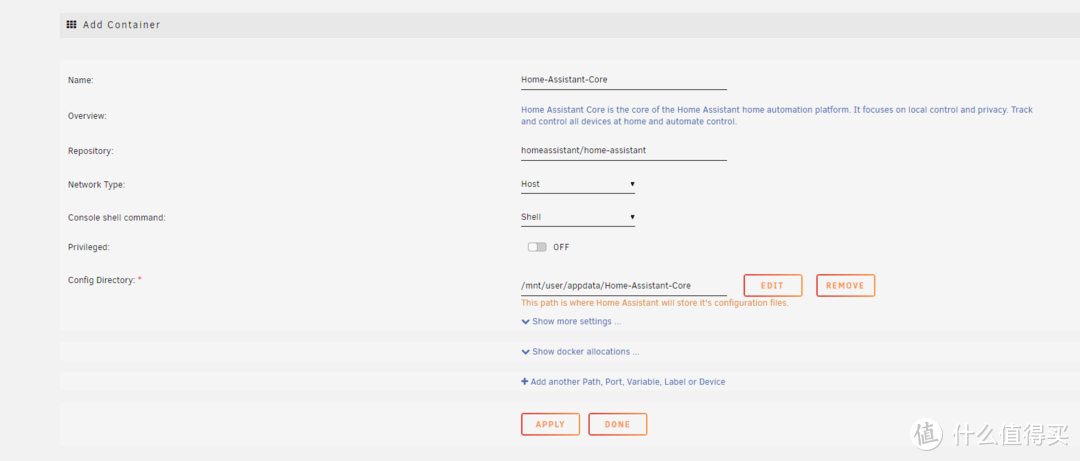
Task: Click the Config Directory path field
Action: pos(624,285)
